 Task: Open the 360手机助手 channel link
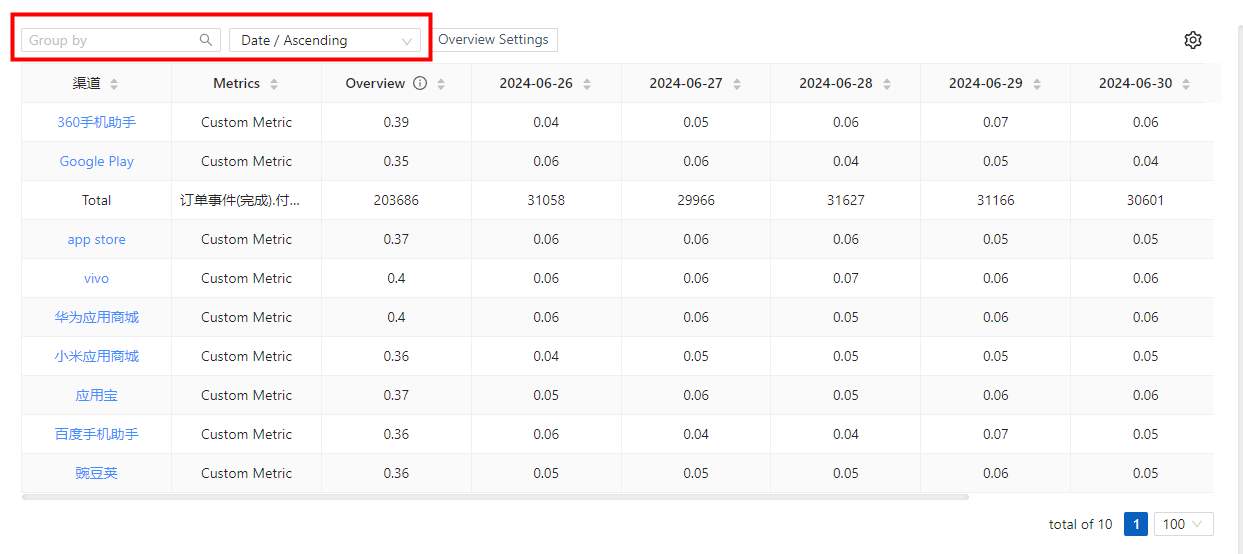(x=96, y=122)
